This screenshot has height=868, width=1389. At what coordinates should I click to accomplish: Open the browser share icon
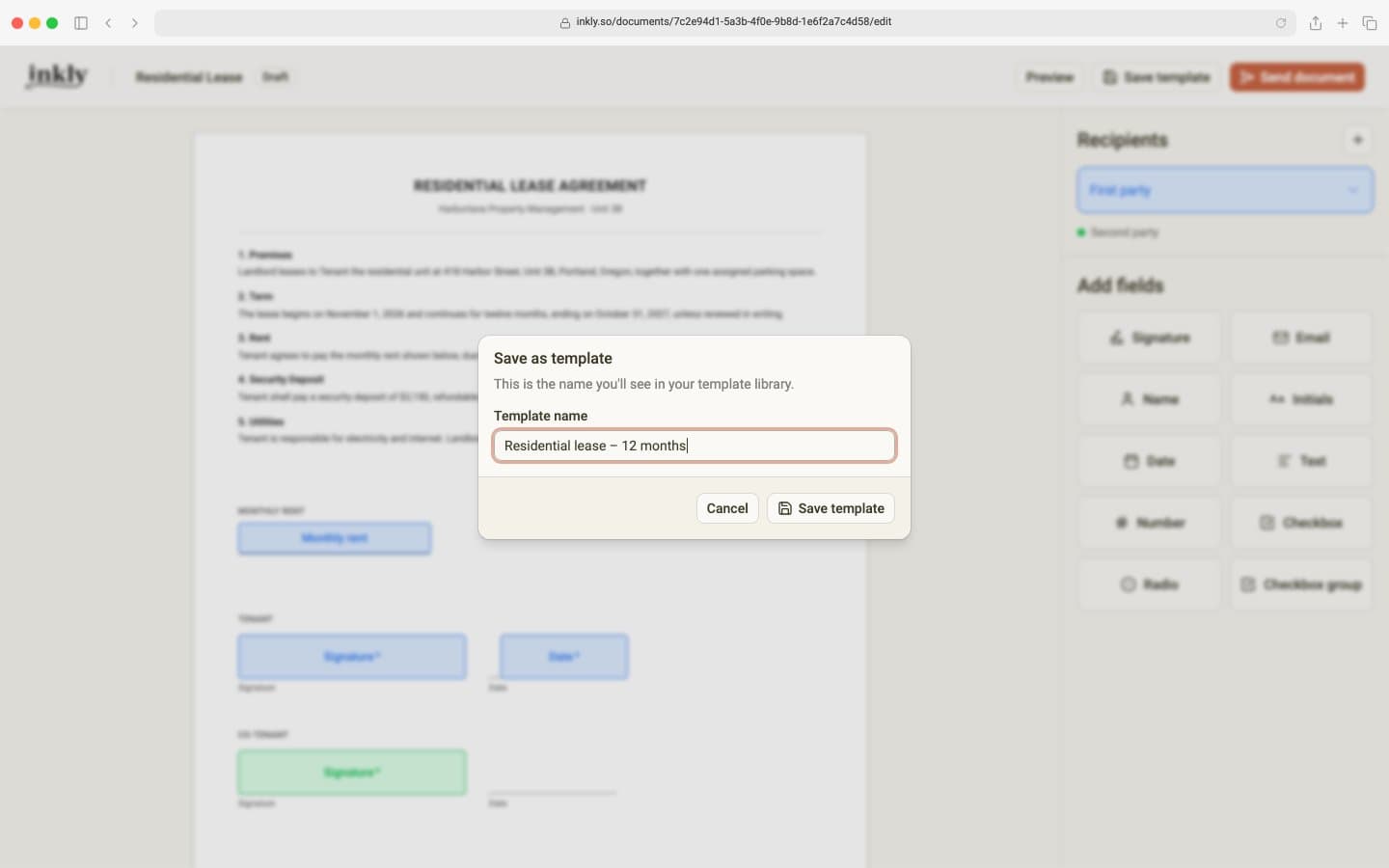point(1316,23)
